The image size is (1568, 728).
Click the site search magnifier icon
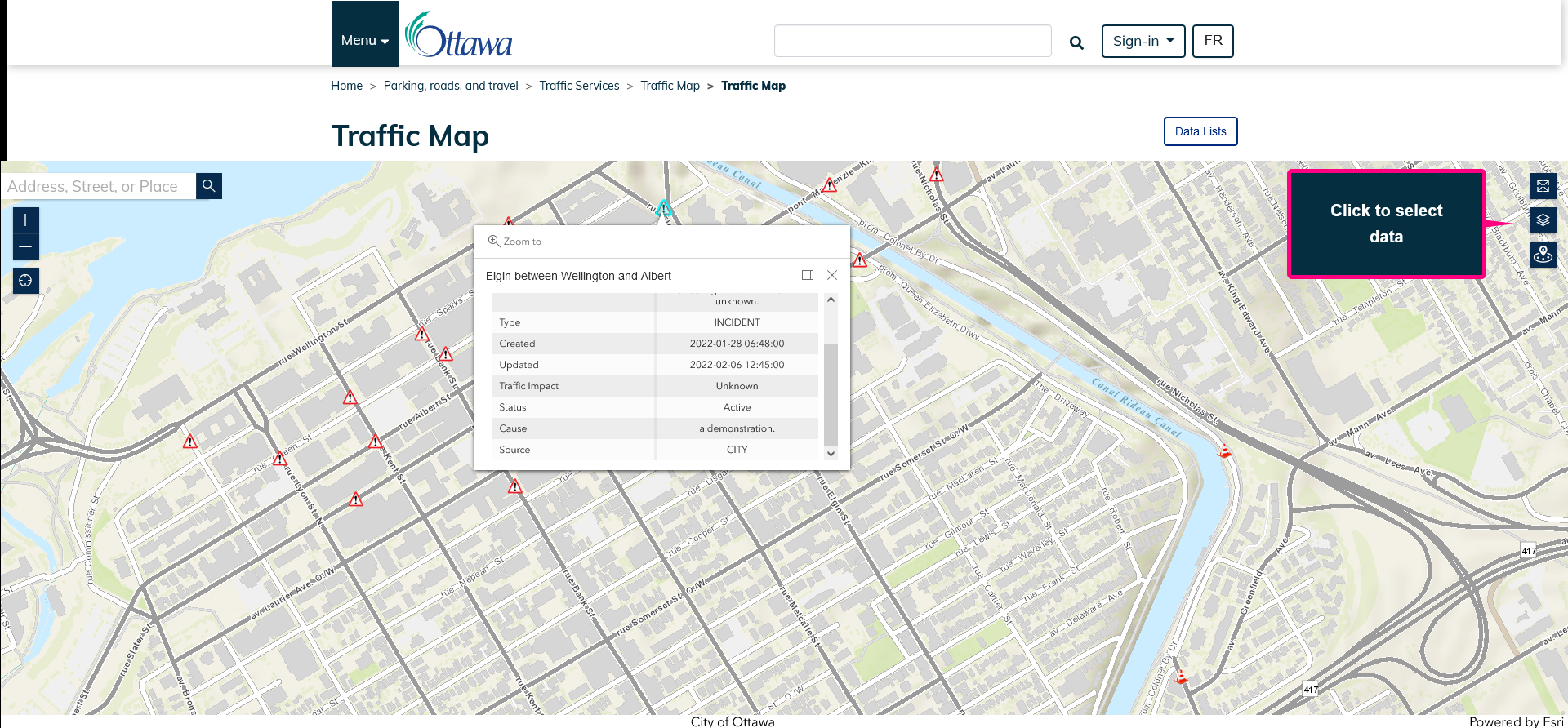[1076, 42]
